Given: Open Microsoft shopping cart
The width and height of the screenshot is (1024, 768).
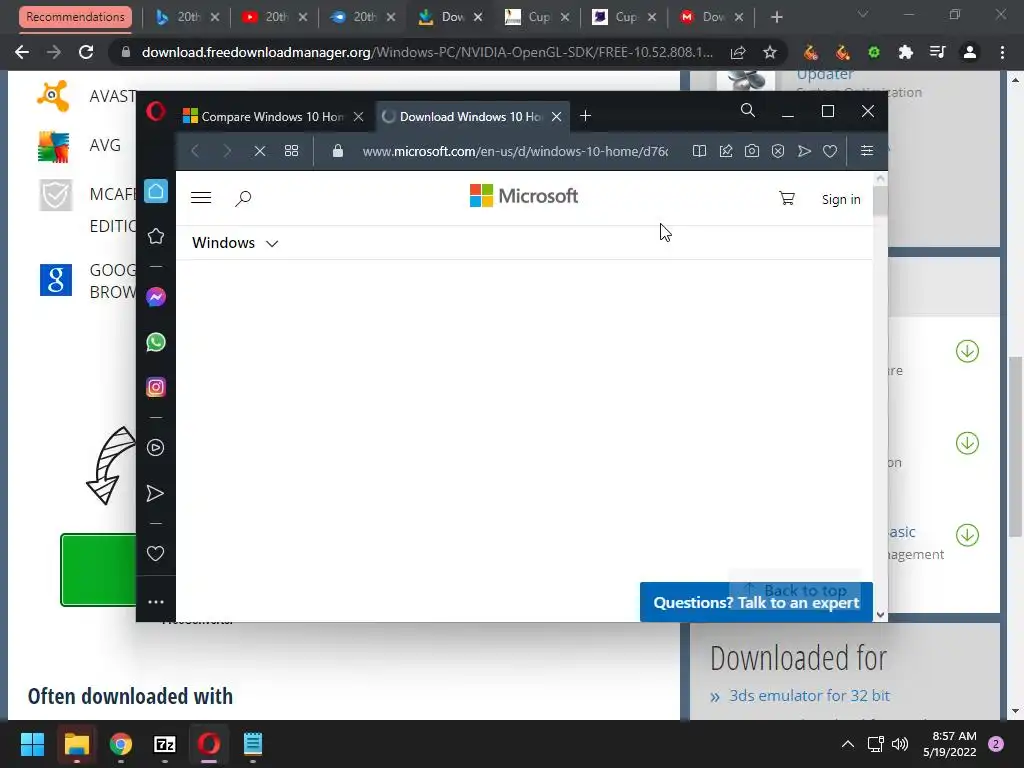Looking at the screenshot, I should tap(787, 198).
